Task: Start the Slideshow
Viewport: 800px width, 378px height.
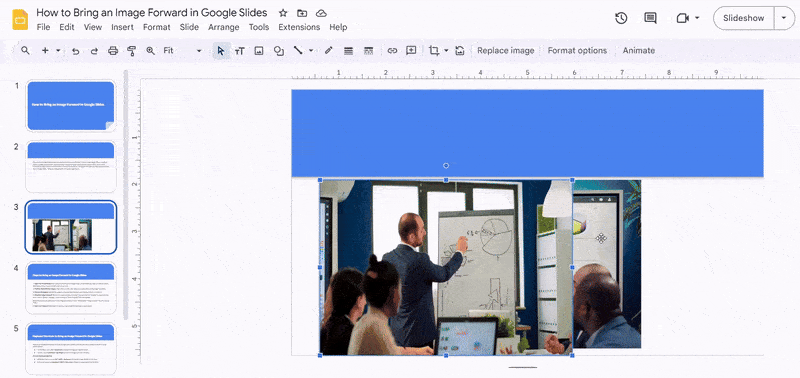Action: (x=743, y=18)
